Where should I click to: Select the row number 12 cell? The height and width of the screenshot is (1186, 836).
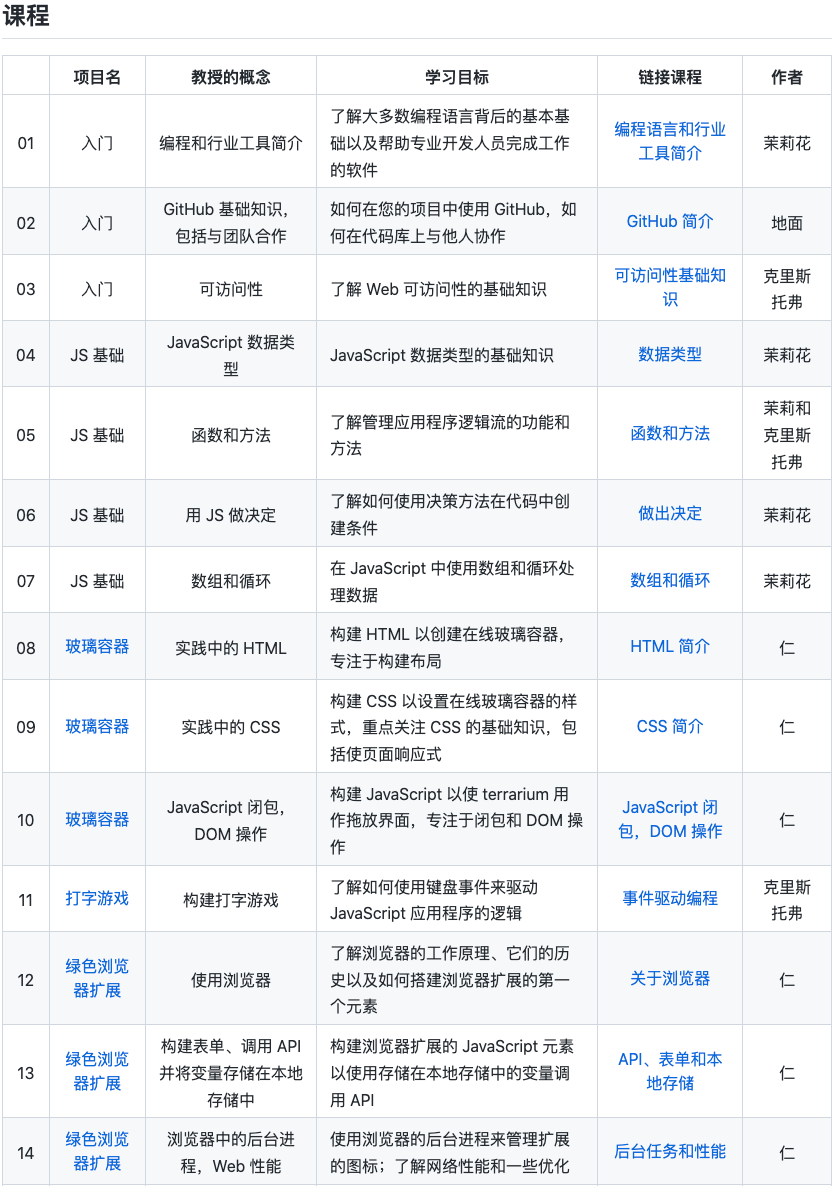tap(26, 980)
